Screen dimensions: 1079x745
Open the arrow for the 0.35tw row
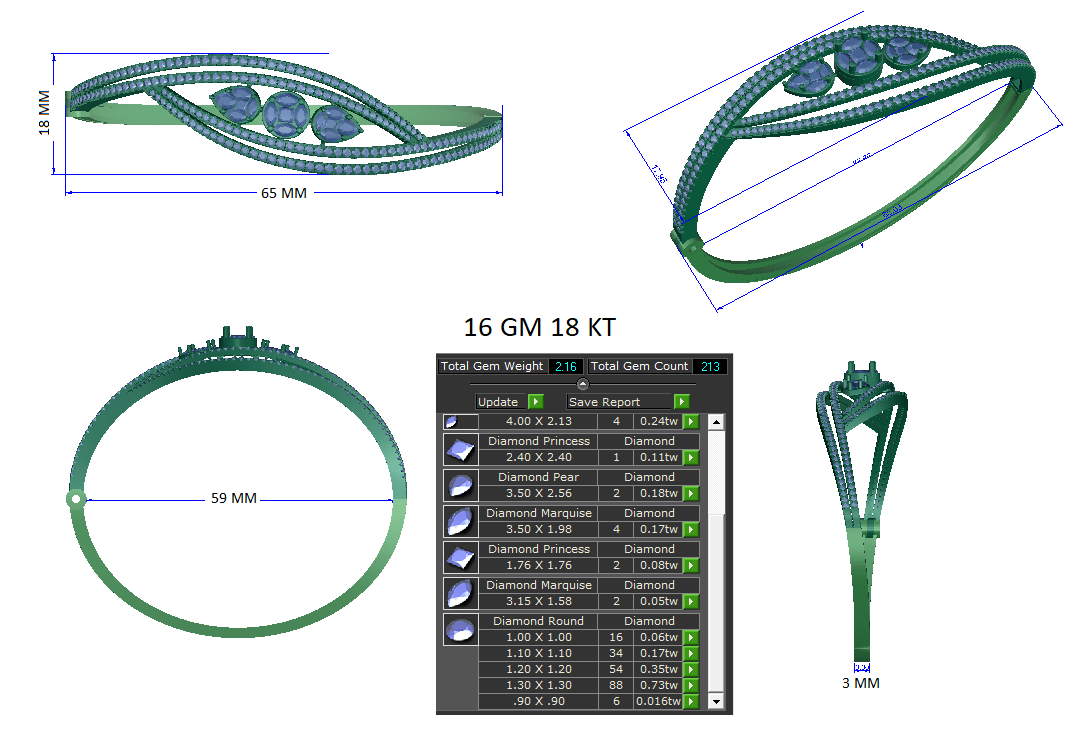click(x=691, y=670)
